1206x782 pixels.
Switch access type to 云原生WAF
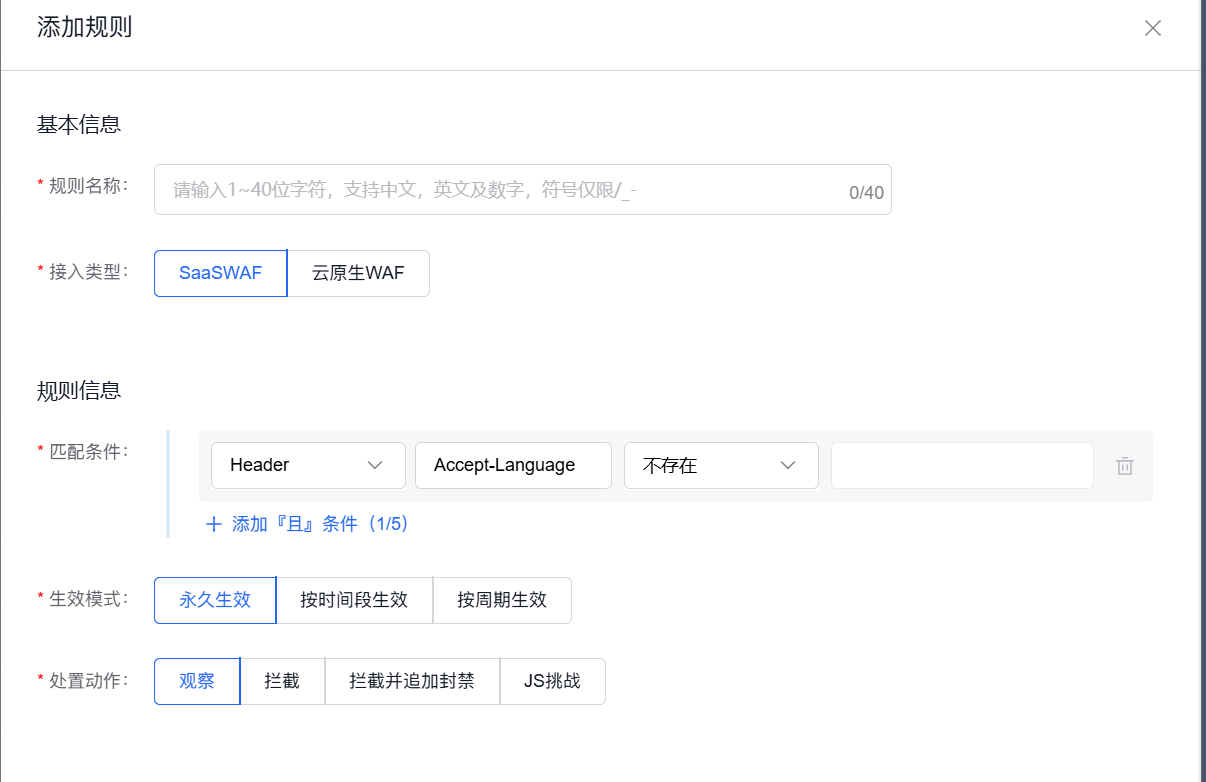(358, 272)
